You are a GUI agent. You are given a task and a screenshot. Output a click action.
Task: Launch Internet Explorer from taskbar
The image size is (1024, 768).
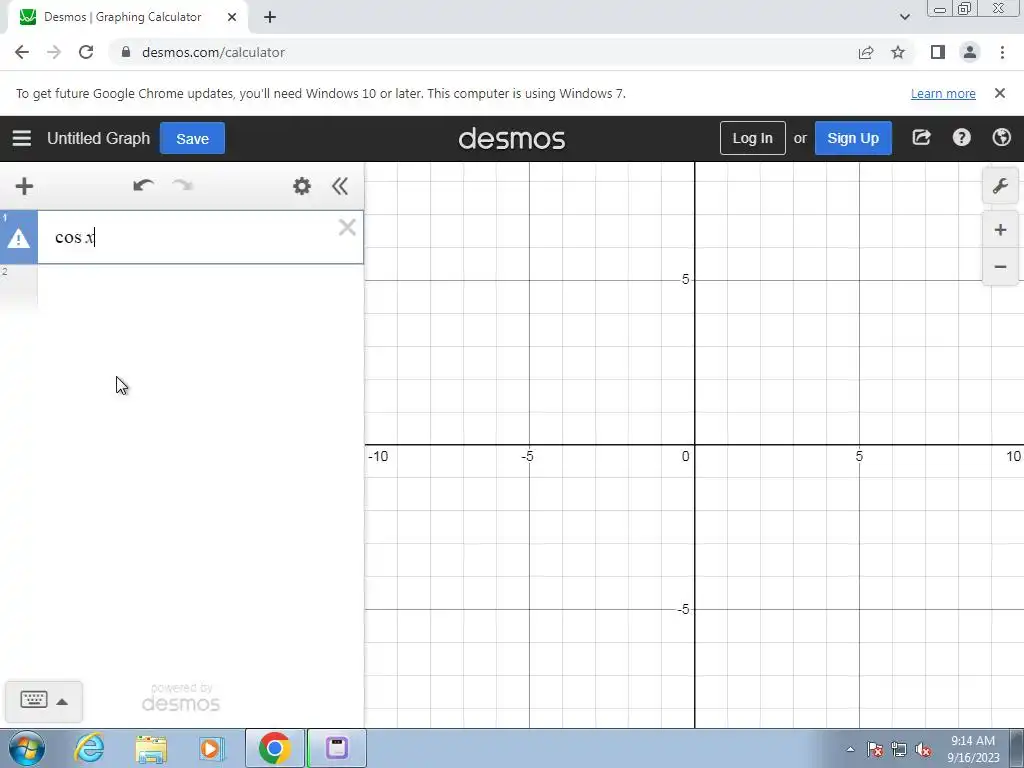(89, 748)
